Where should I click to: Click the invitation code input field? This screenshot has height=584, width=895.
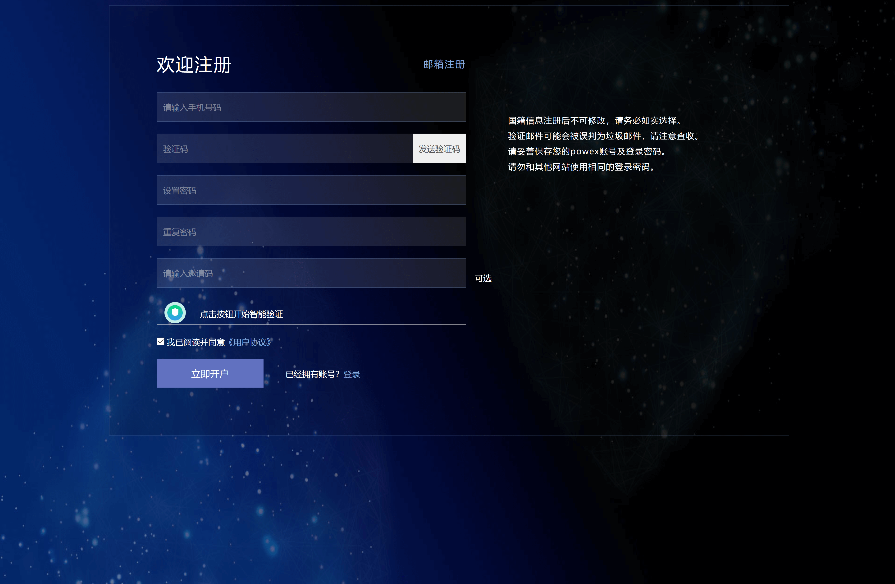(x=311, y=273)
